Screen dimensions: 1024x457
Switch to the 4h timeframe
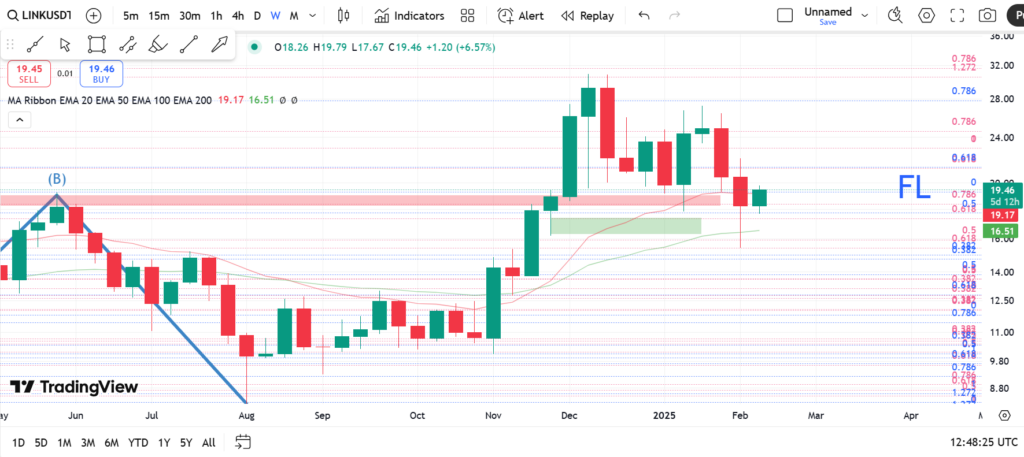pyautogui.click(x=237, y=16)
